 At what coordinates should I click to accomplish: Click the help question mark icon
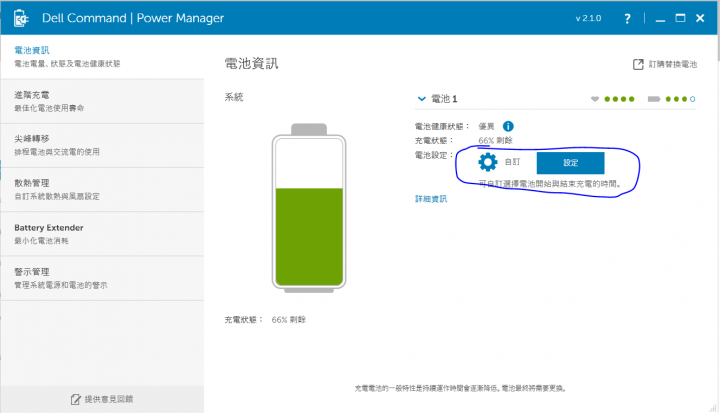(626, 18)
